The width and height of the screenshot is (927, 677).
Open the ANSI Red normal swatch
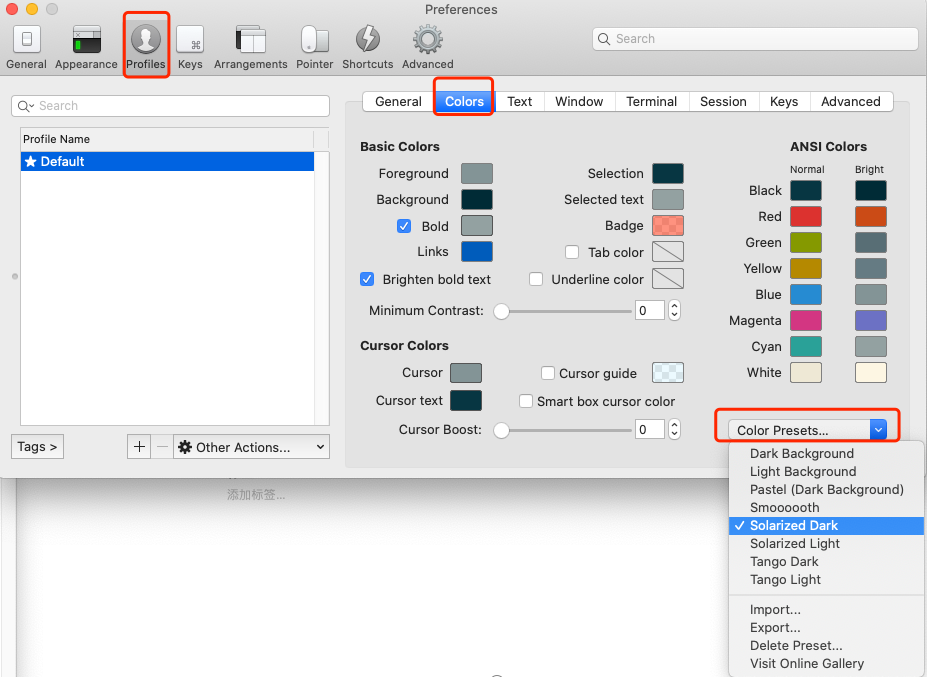(806, 216)
